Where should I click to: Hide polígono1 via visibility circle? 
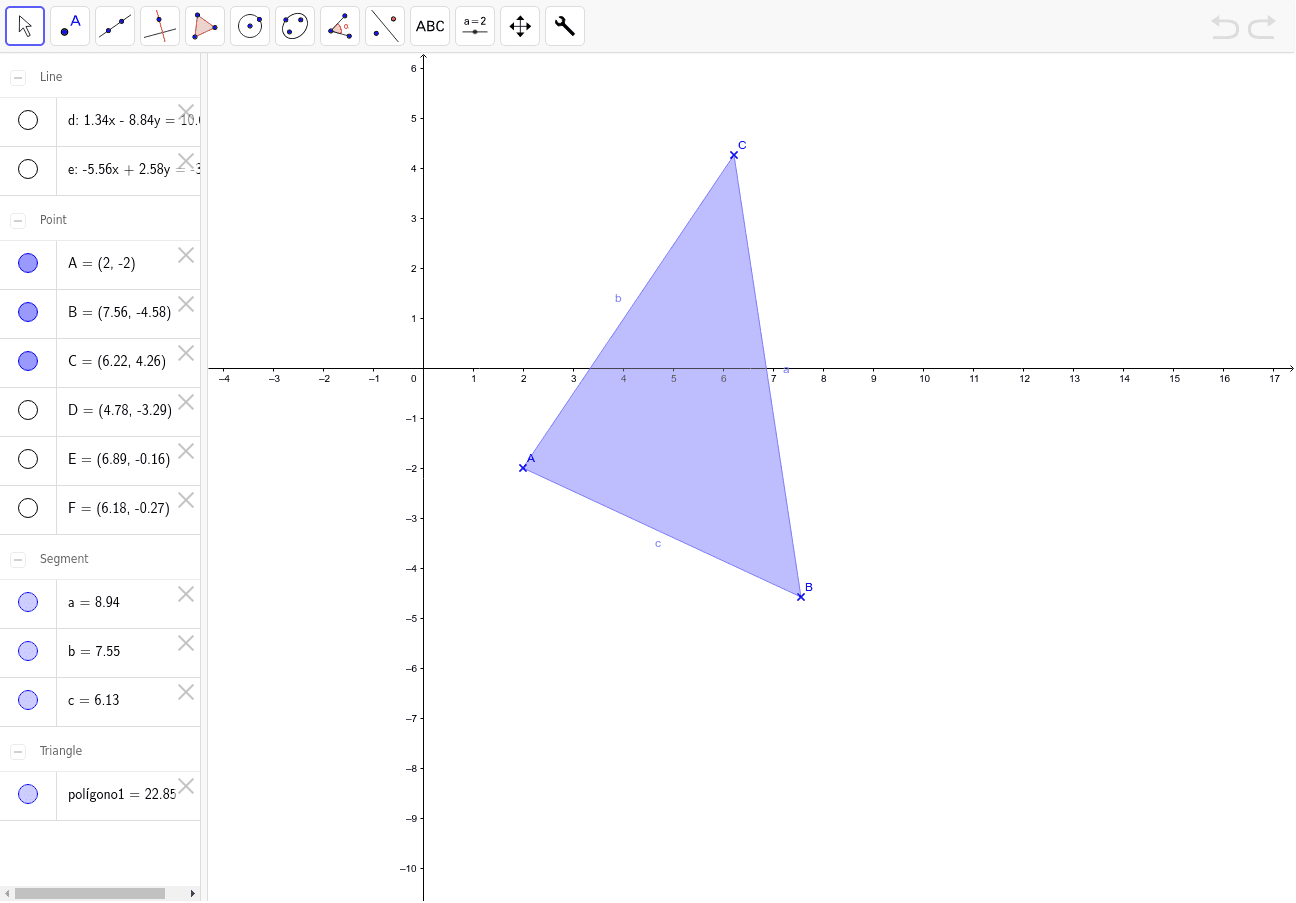click(28, 794)
